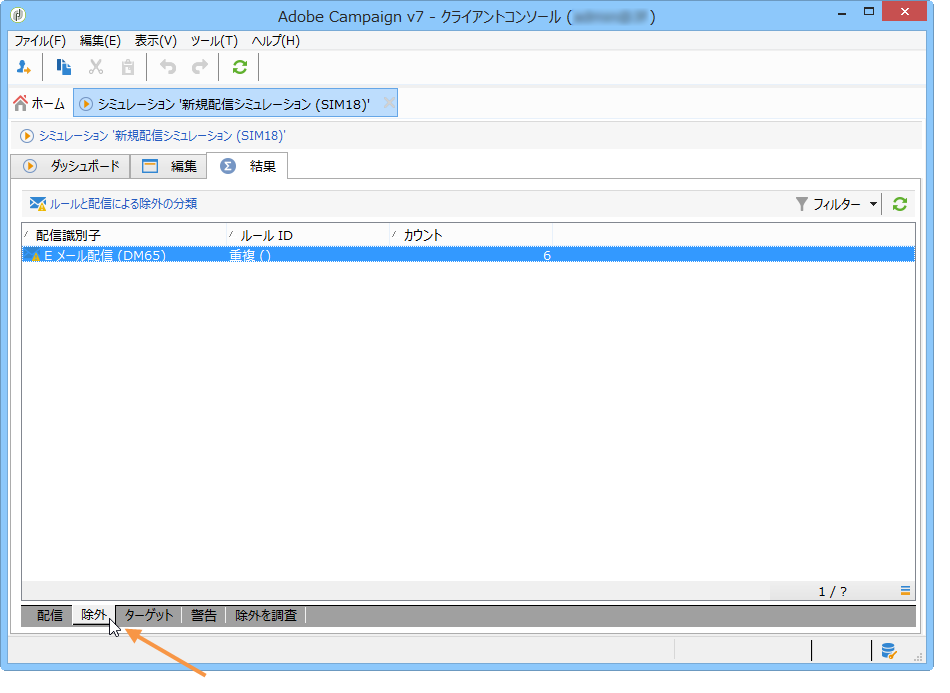
Task: Click the Adobe Campaign title bar logo
Action: pos(18,15)
